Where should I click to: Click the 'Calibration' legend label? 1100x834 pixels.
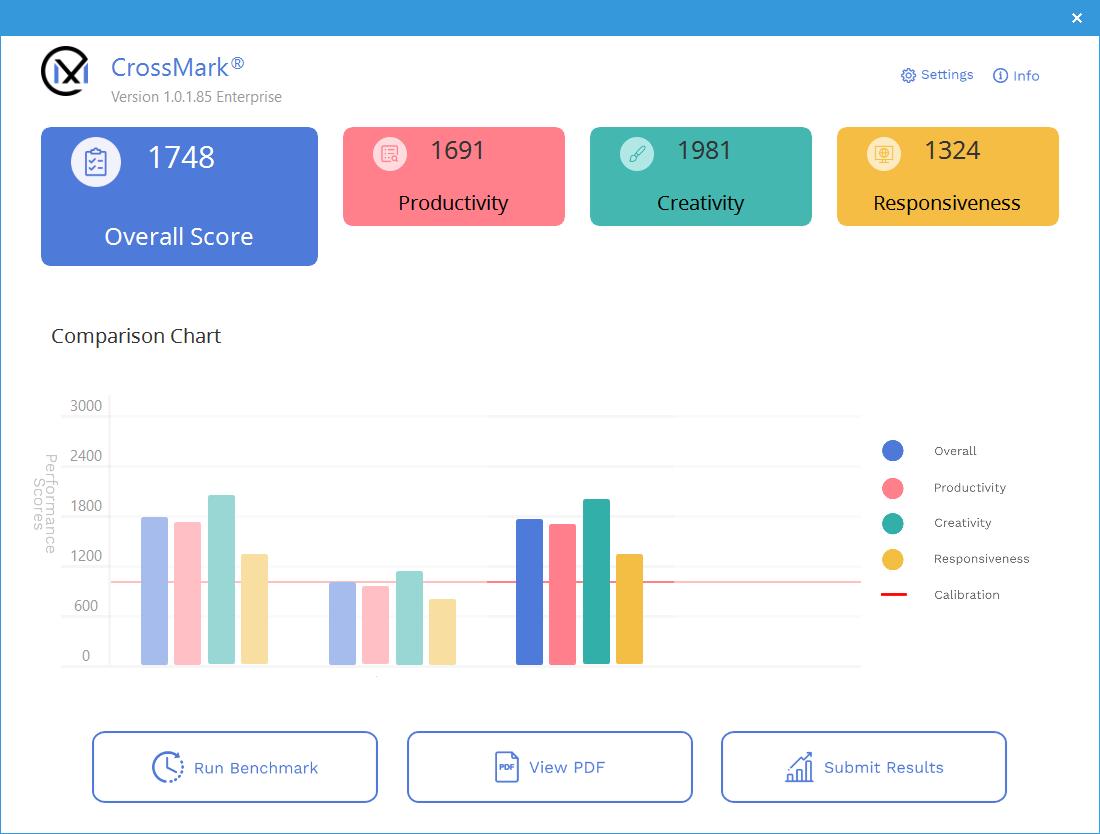(967, 595)
